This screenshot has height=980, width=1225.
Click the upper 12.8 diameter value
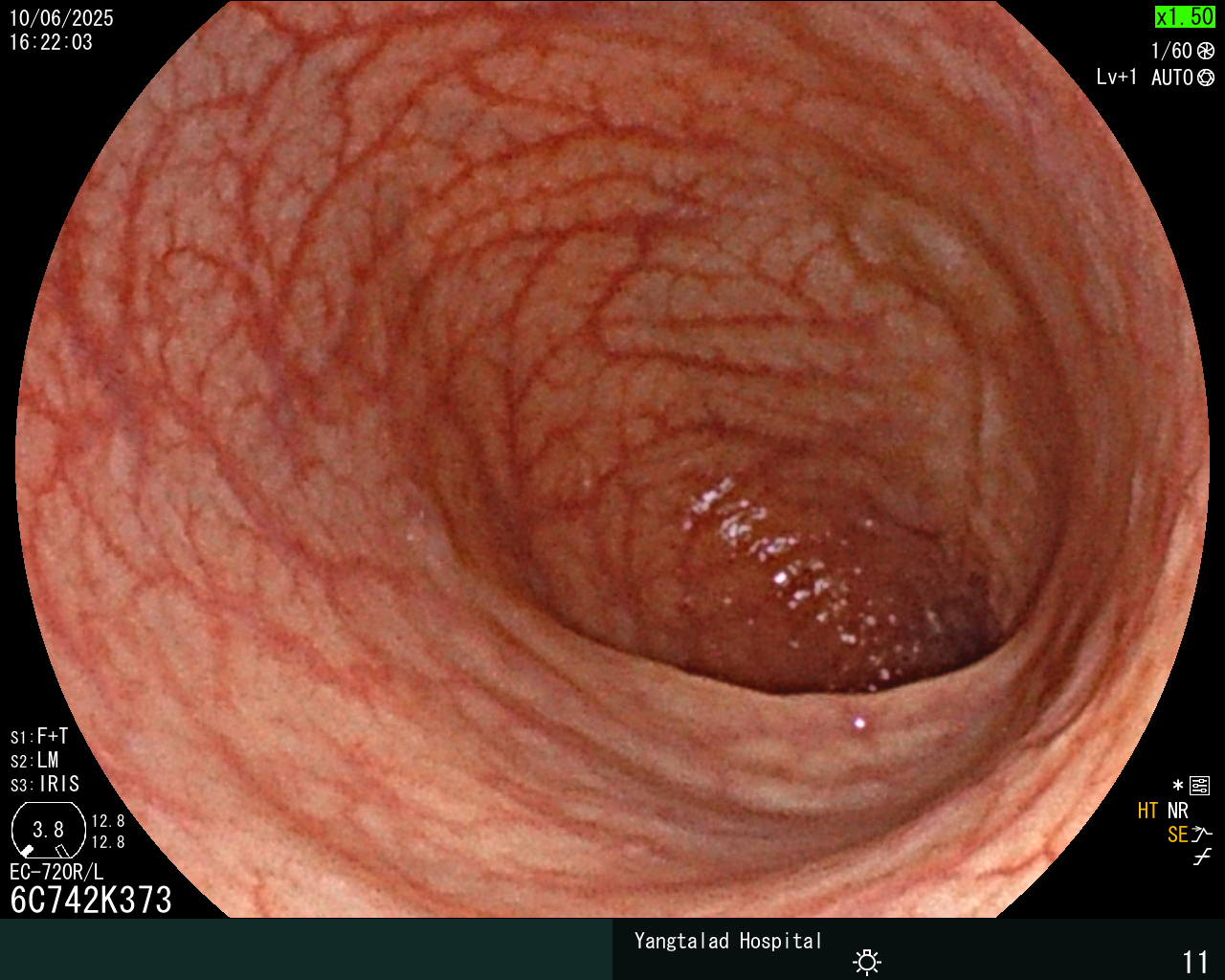(108, 821)
